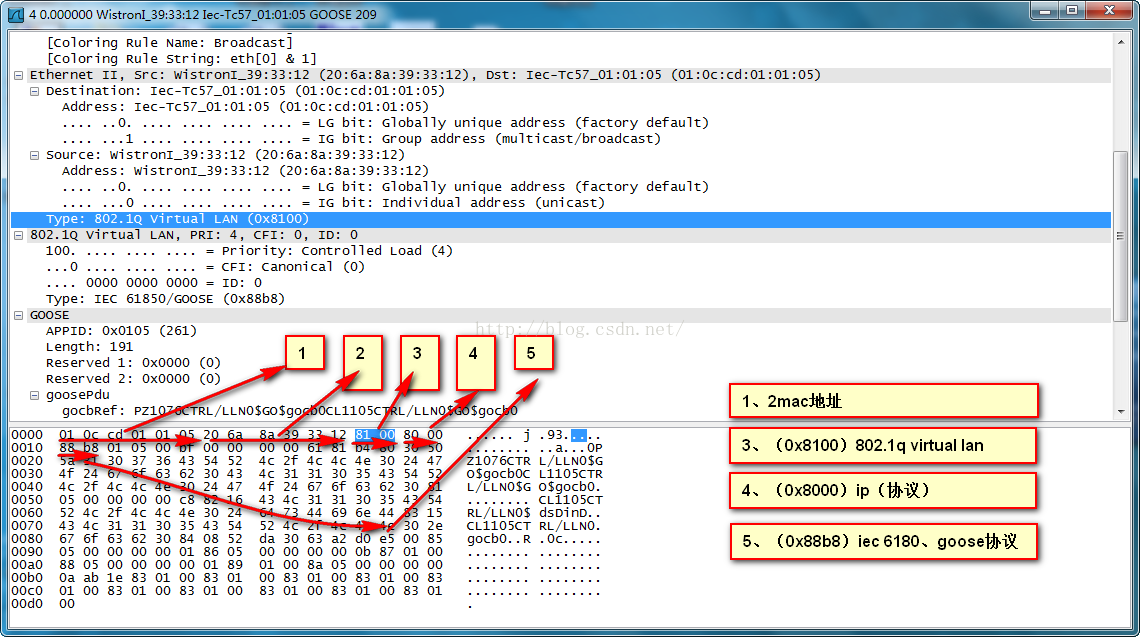The width and height of the screenshot is (1140, 637).
Task: Collapse the goosePdu subtree
Action: (34, 395)
